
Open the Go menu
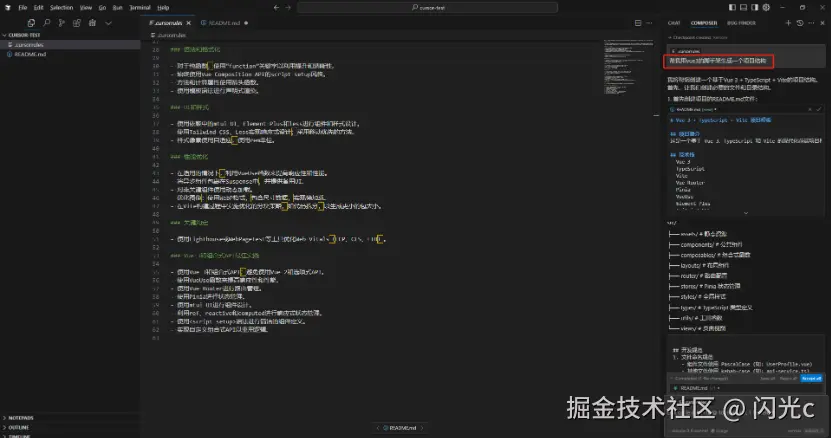click(102, 7)
